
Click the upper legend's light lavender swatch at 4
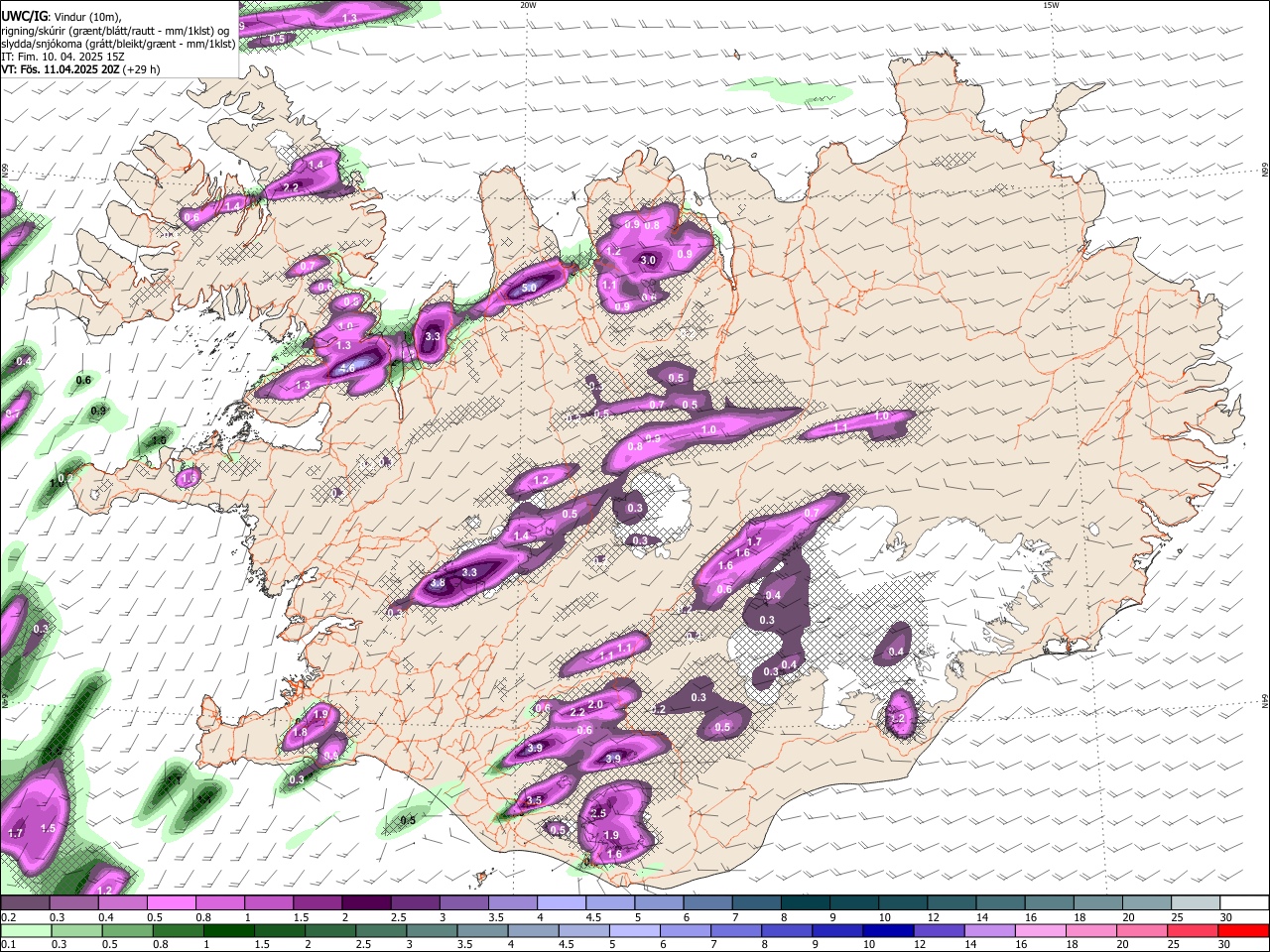pyautogui.click(x=561, y=902)
